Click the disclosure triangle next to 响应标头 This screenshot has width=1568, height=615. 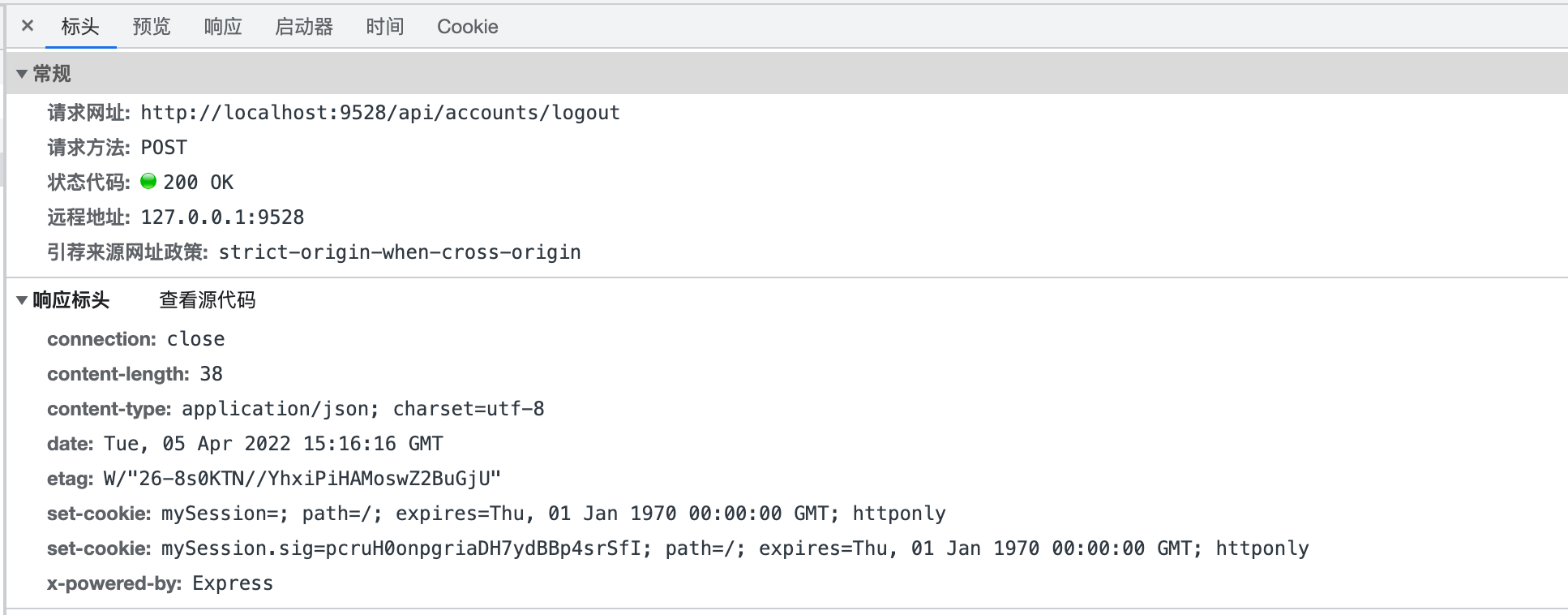22,299
